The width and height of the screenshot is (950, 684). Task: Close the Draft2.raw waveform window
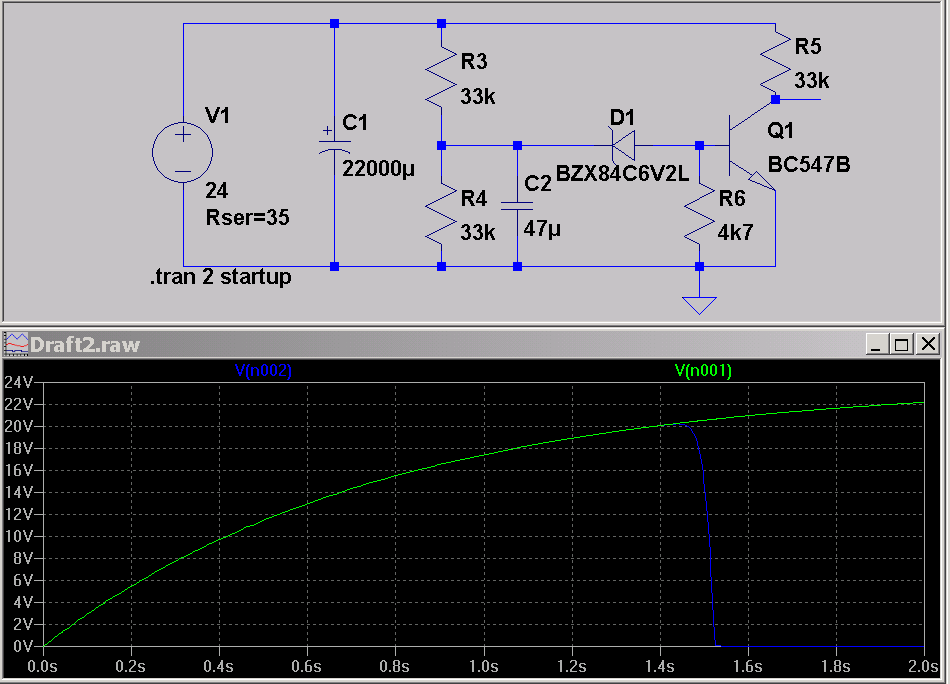pos(928,344)
